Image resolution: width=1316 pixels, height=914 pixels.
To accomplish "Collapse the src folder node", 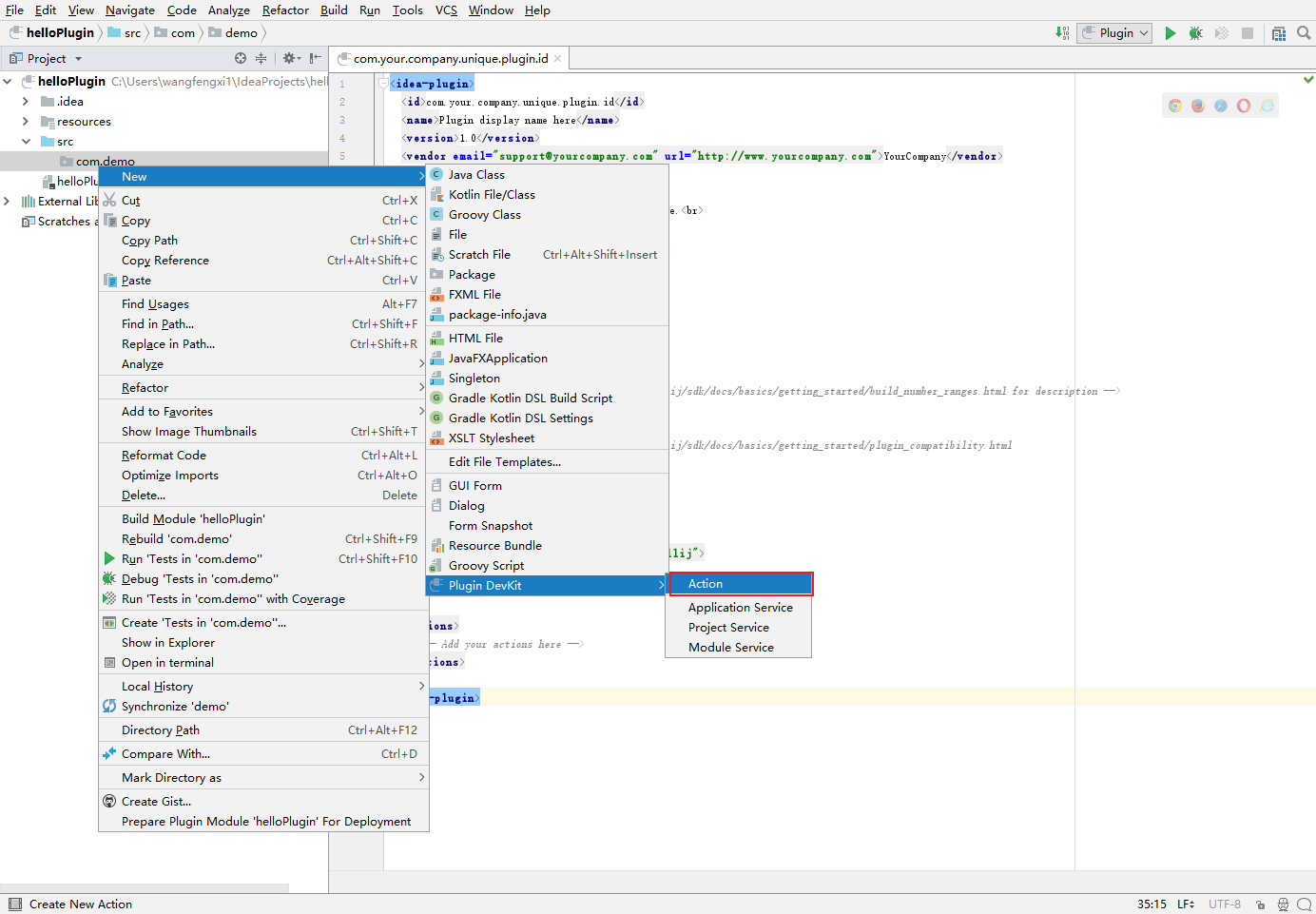I will [x=26, y=142].
